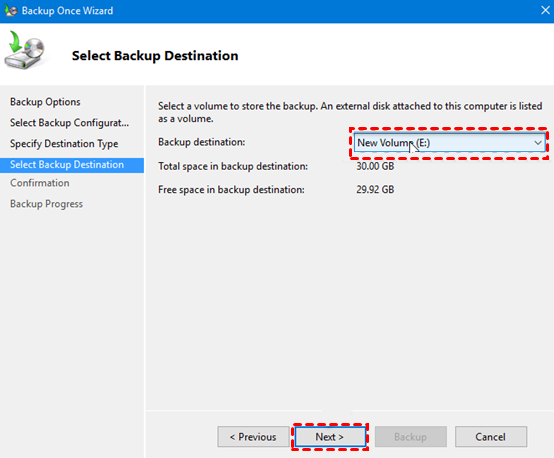554x458 pixels.
Task: Click the Select Backup Destination heading
Action: point(155,56)
